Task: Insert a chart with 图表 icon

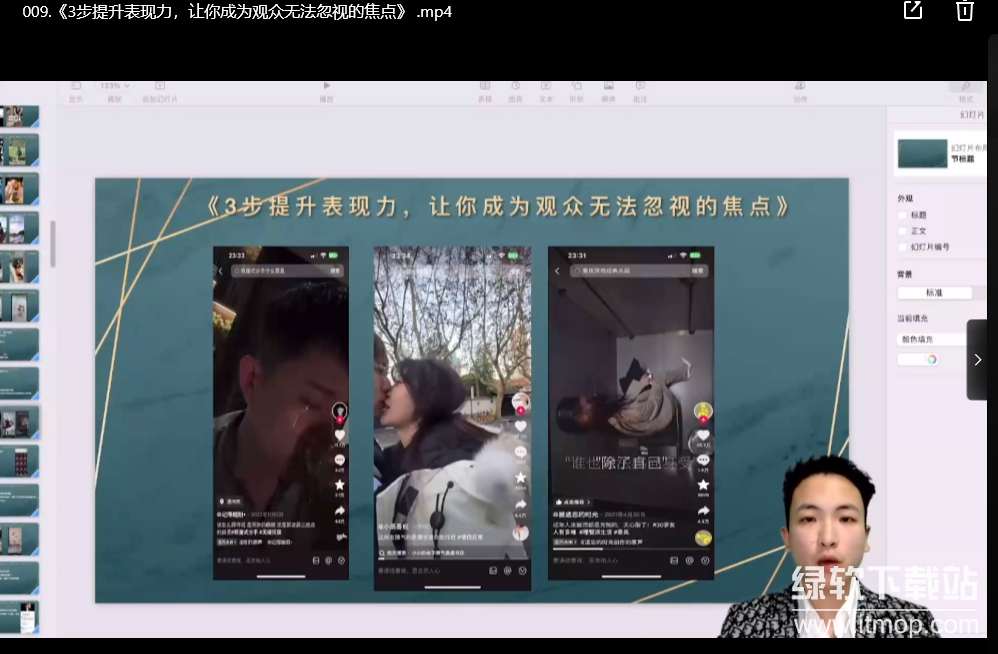Action: coord(516,86)
